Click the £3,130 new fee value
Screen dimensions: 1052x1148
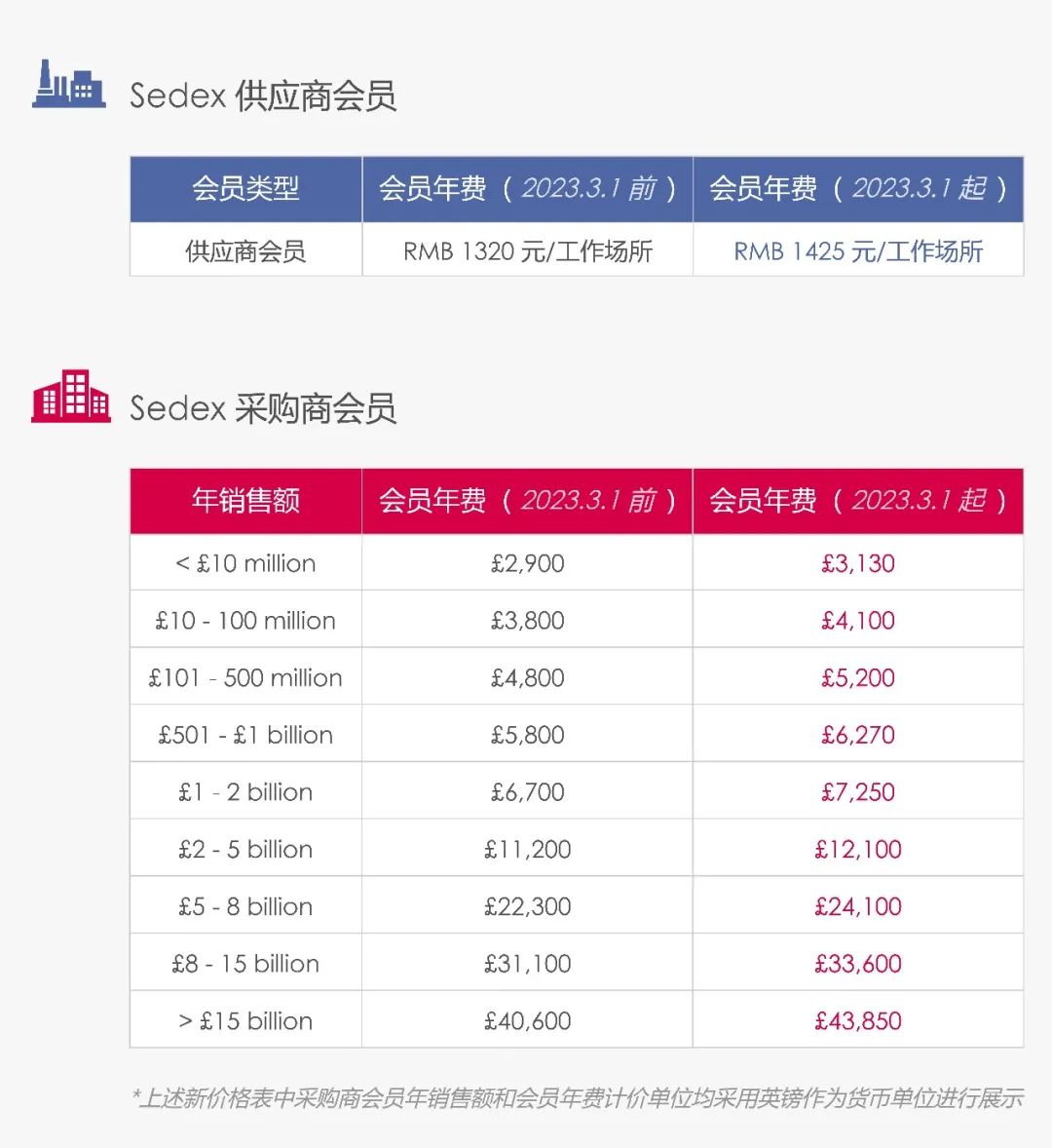[x=857, y=563]
